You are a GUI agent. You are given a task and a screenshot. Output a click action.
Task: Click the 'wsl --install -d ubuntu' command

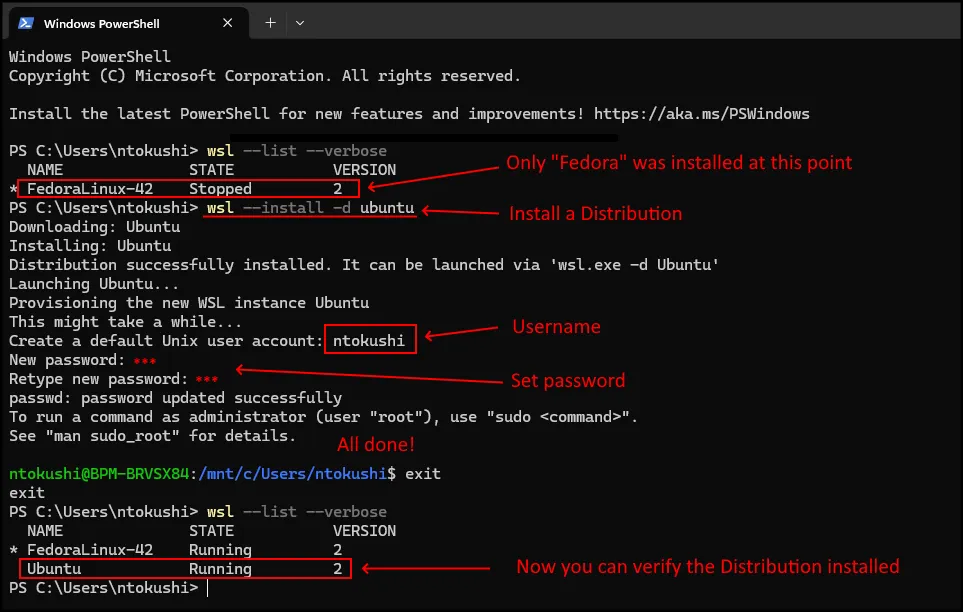tap(310, 208)
